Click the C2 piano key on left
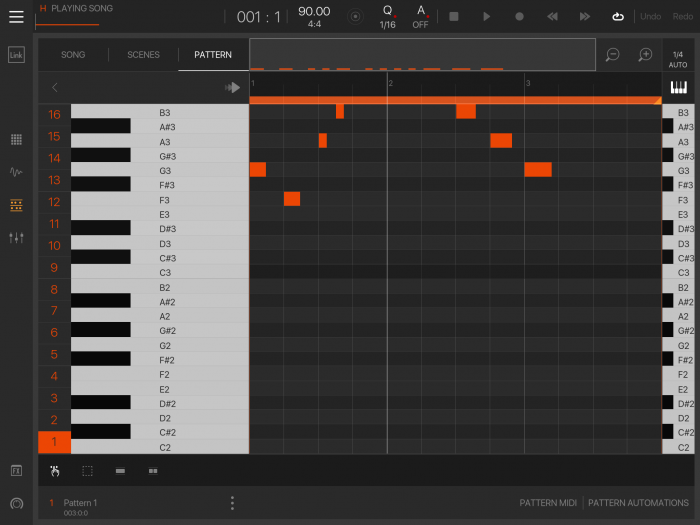 pos(160,447)
